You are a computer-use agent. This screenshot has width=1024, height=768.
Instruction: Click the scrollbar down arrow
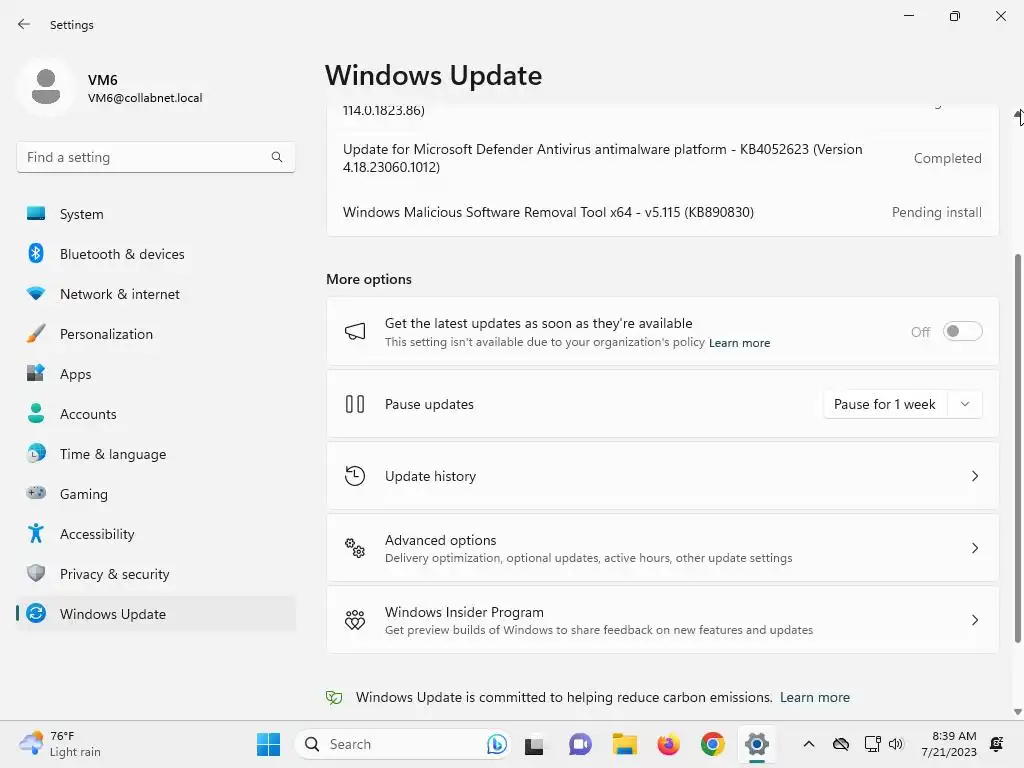click(x=1017, y=712)
